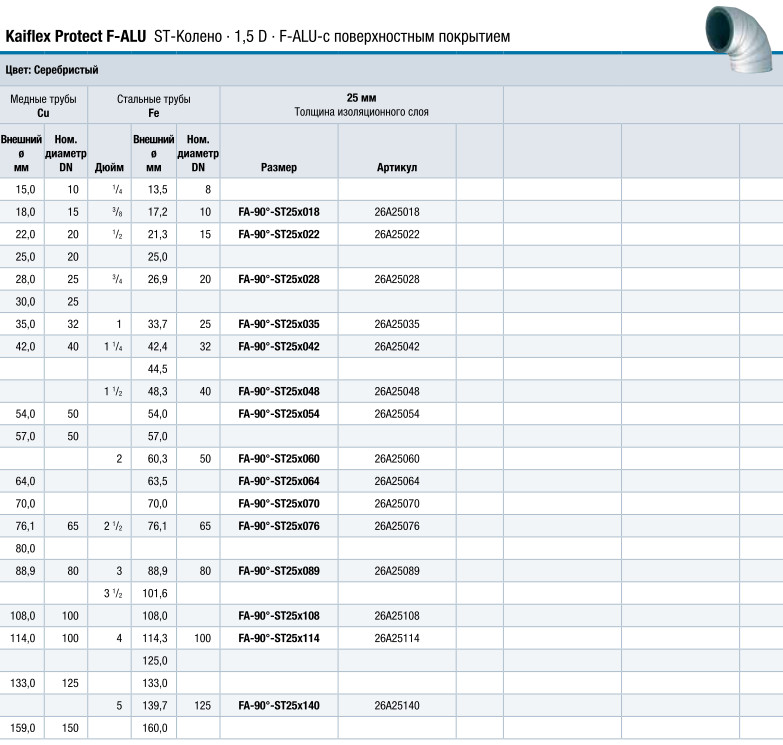Image resolution: width=783 pixels, height=745 pixels.
Task: Select article number '26A25076'
Action: pos(397,526)
